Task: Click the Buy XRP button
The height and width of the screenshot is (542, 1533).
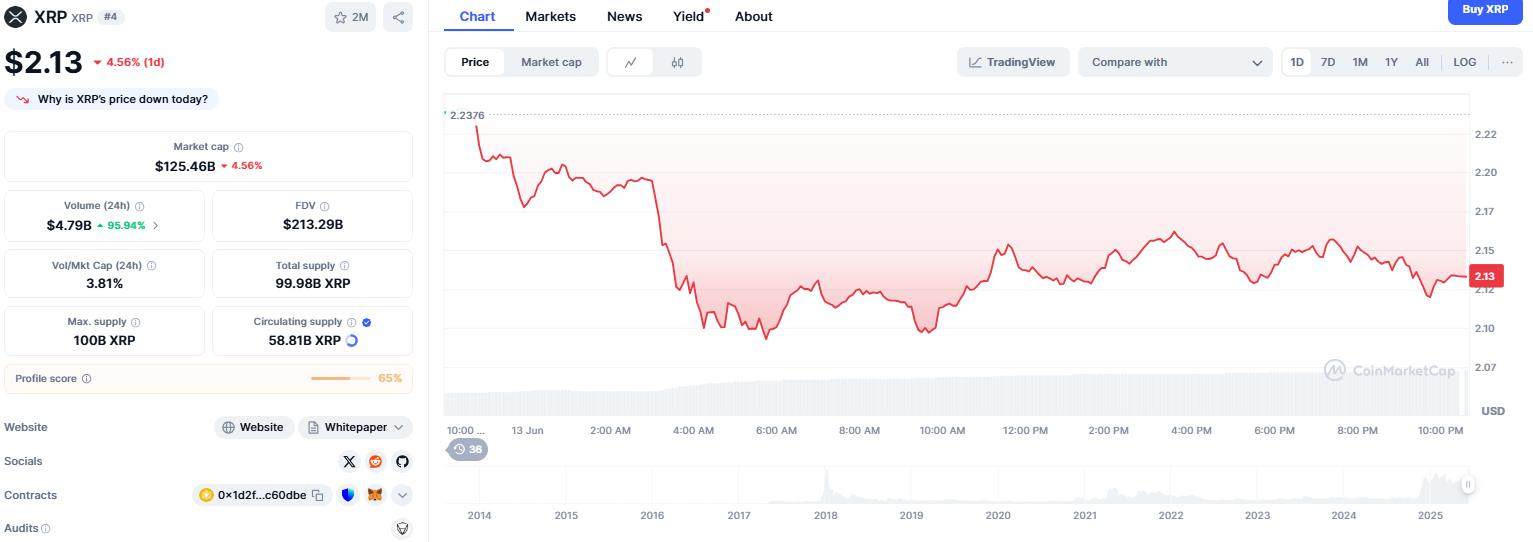Action: click(x=1485, y=9)
